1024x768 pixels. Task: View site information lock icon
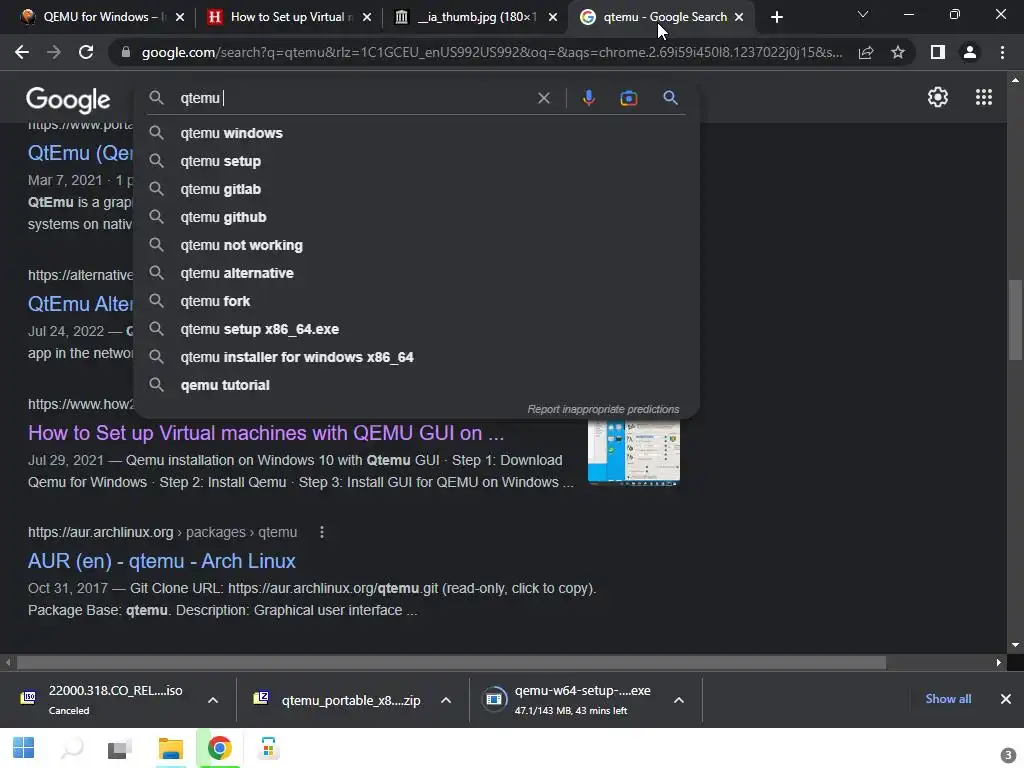126,52
